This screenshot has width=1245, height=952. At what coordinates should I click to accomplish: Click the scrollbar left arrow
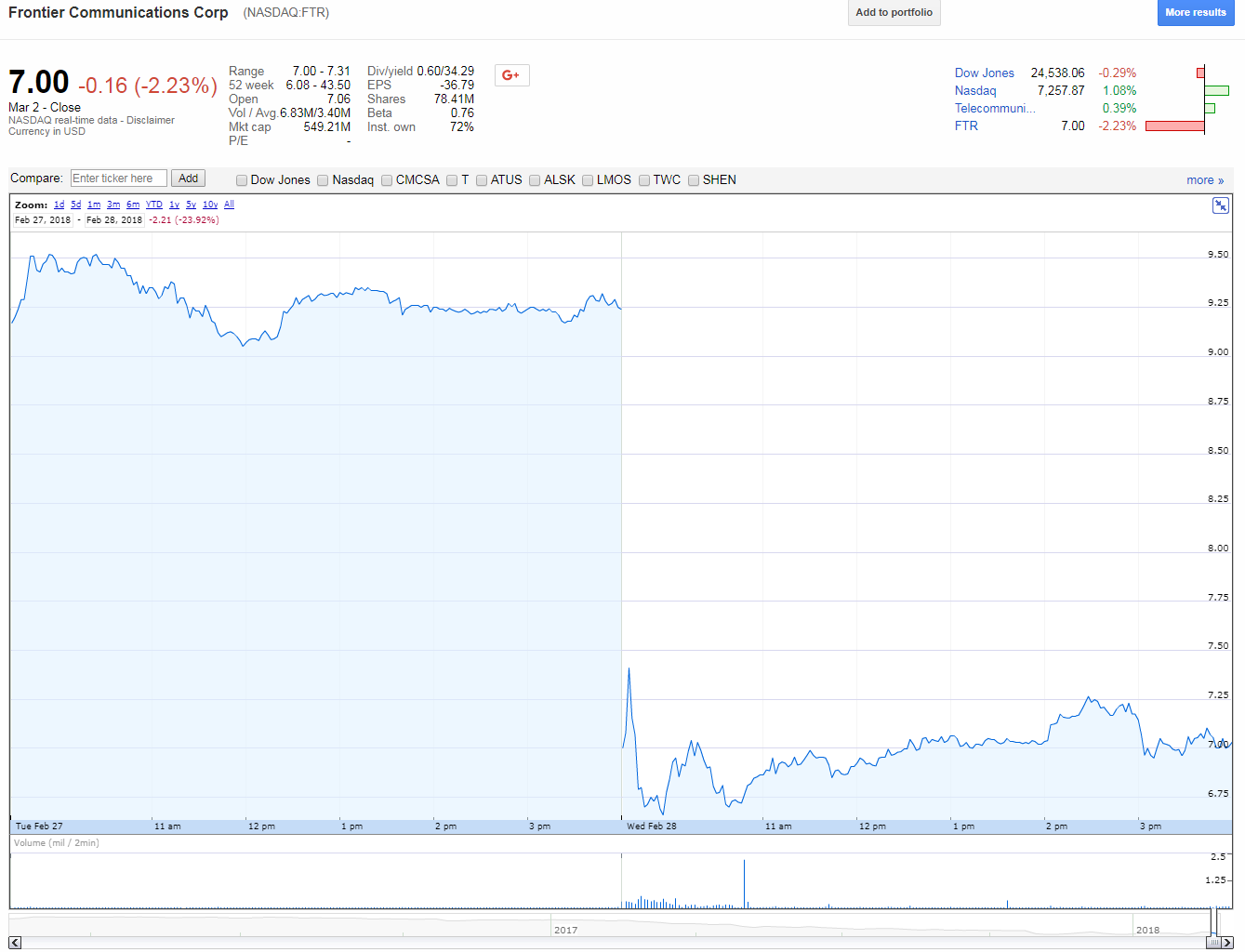point(15,943)
